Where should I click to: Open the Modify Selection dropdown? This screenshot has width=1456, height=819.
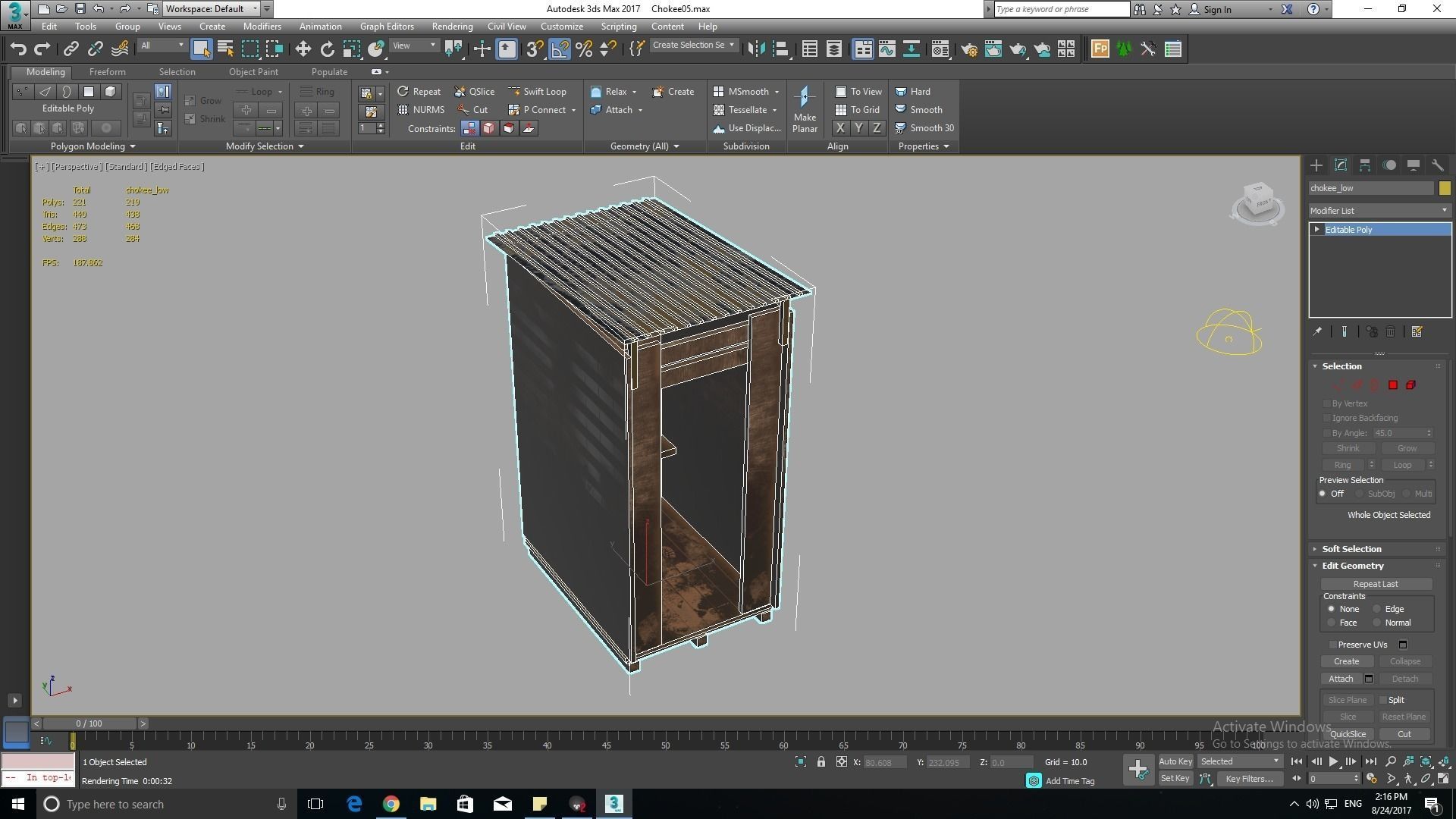(x=265, y=146)
